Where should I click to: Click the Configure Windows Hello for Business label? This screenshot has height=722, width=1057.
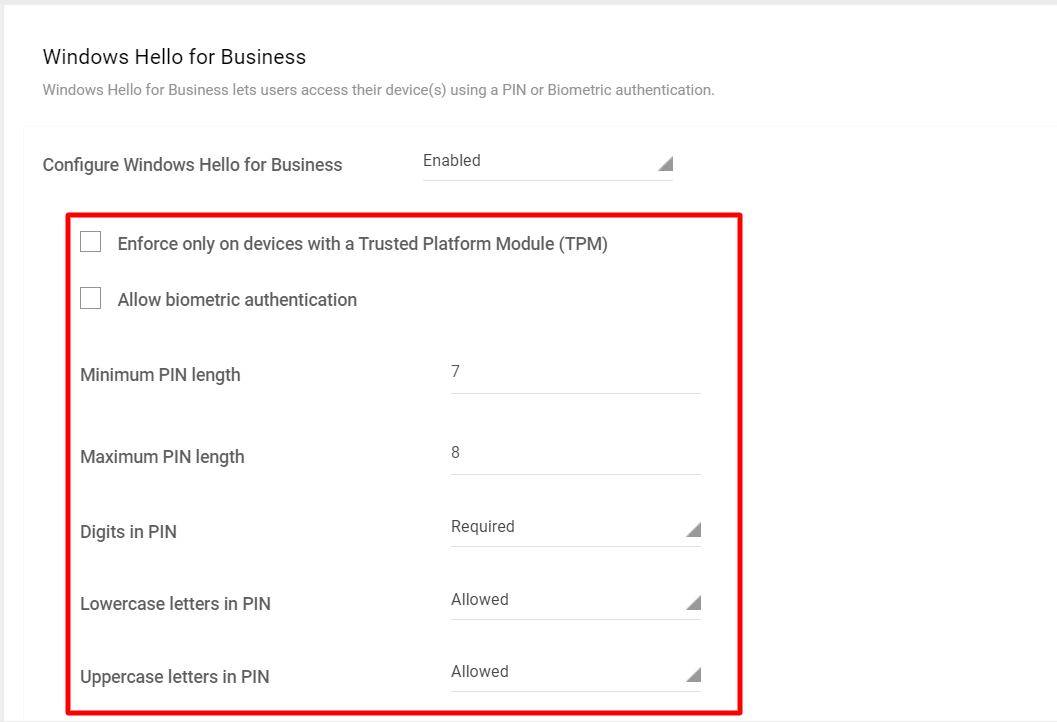[192, 165]
